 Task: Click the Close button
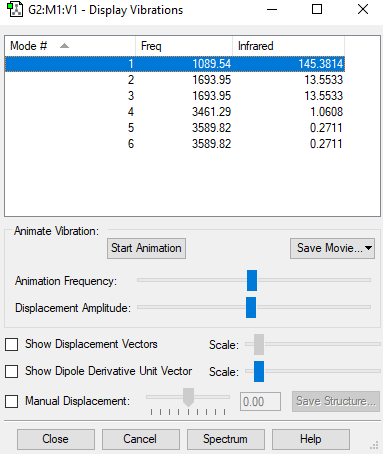tap(56, 439)
